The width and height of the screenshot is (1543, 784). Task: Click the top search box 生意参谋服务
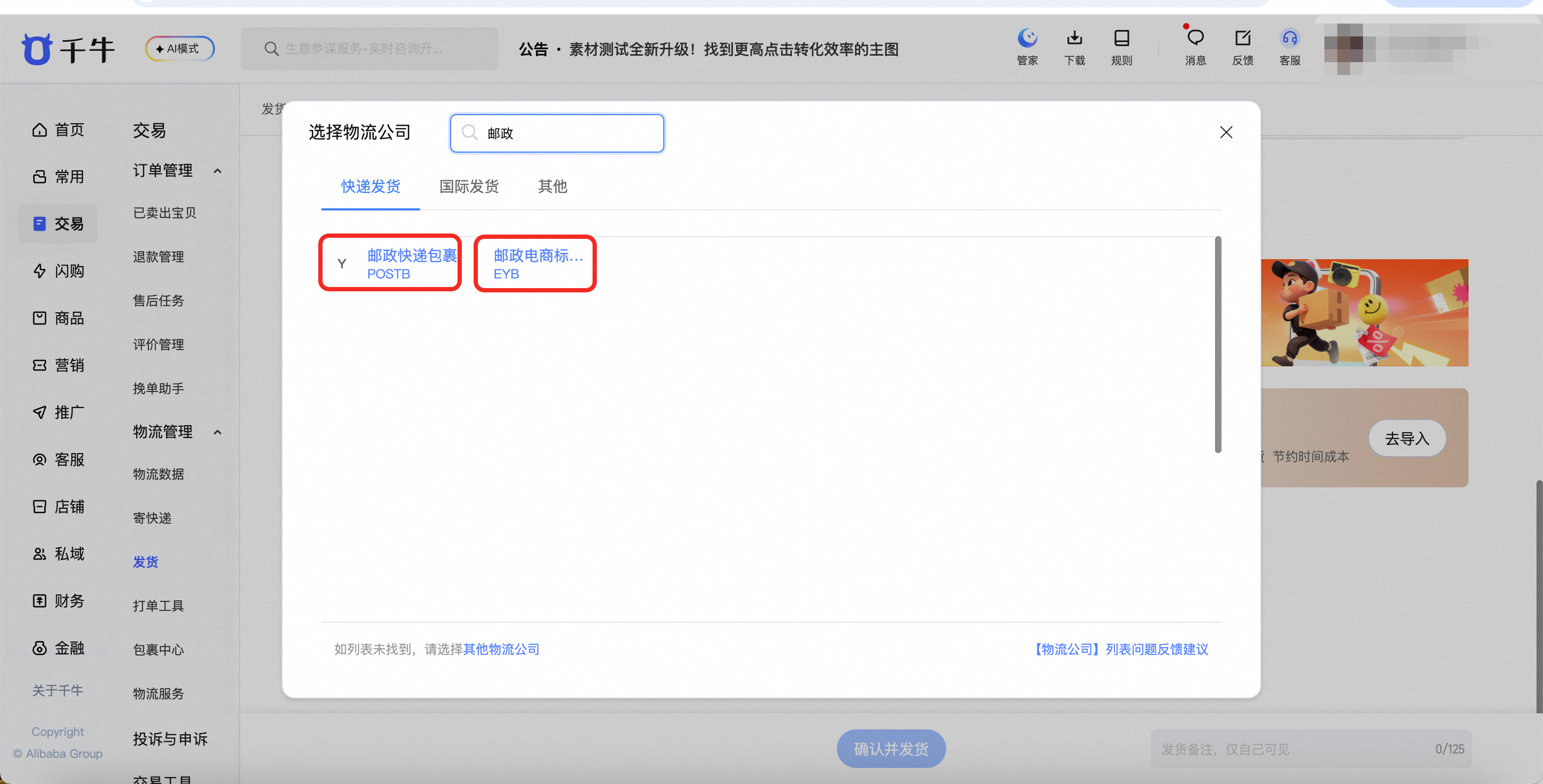[369, 49]
